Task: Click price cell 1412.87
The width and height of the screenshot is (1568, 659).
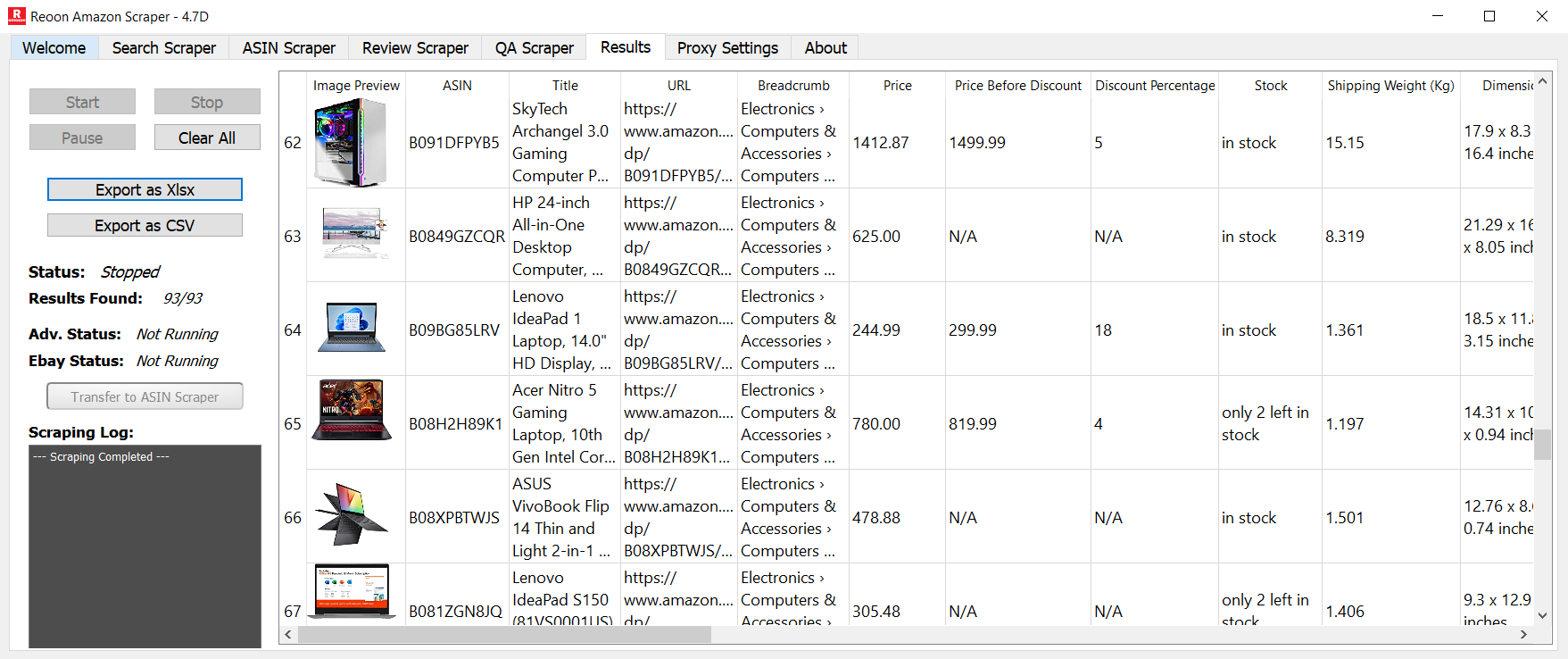Action: [x=897, y=143]
